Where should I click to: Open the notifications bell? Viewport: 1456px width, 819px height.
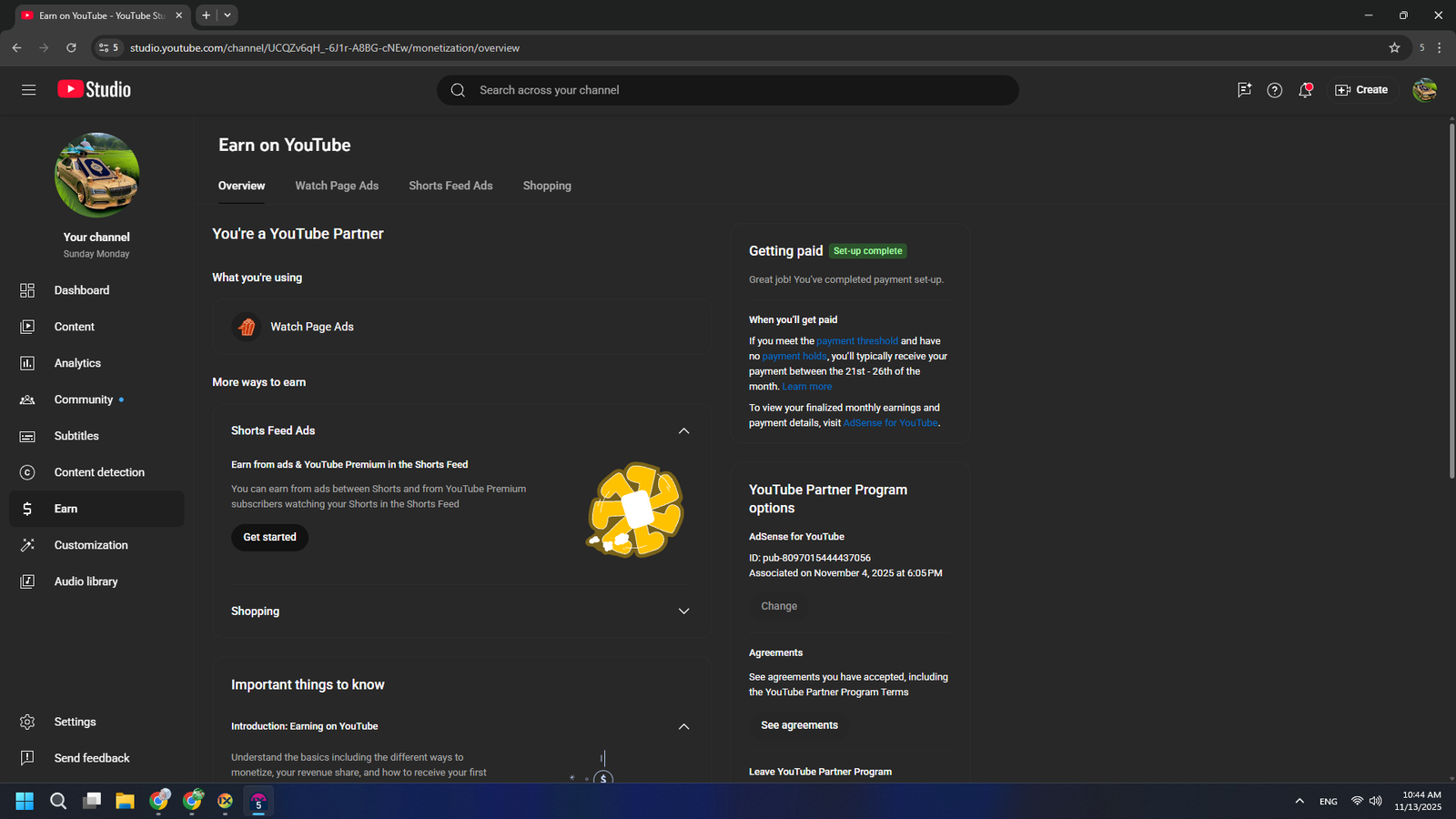point(1305,90)
